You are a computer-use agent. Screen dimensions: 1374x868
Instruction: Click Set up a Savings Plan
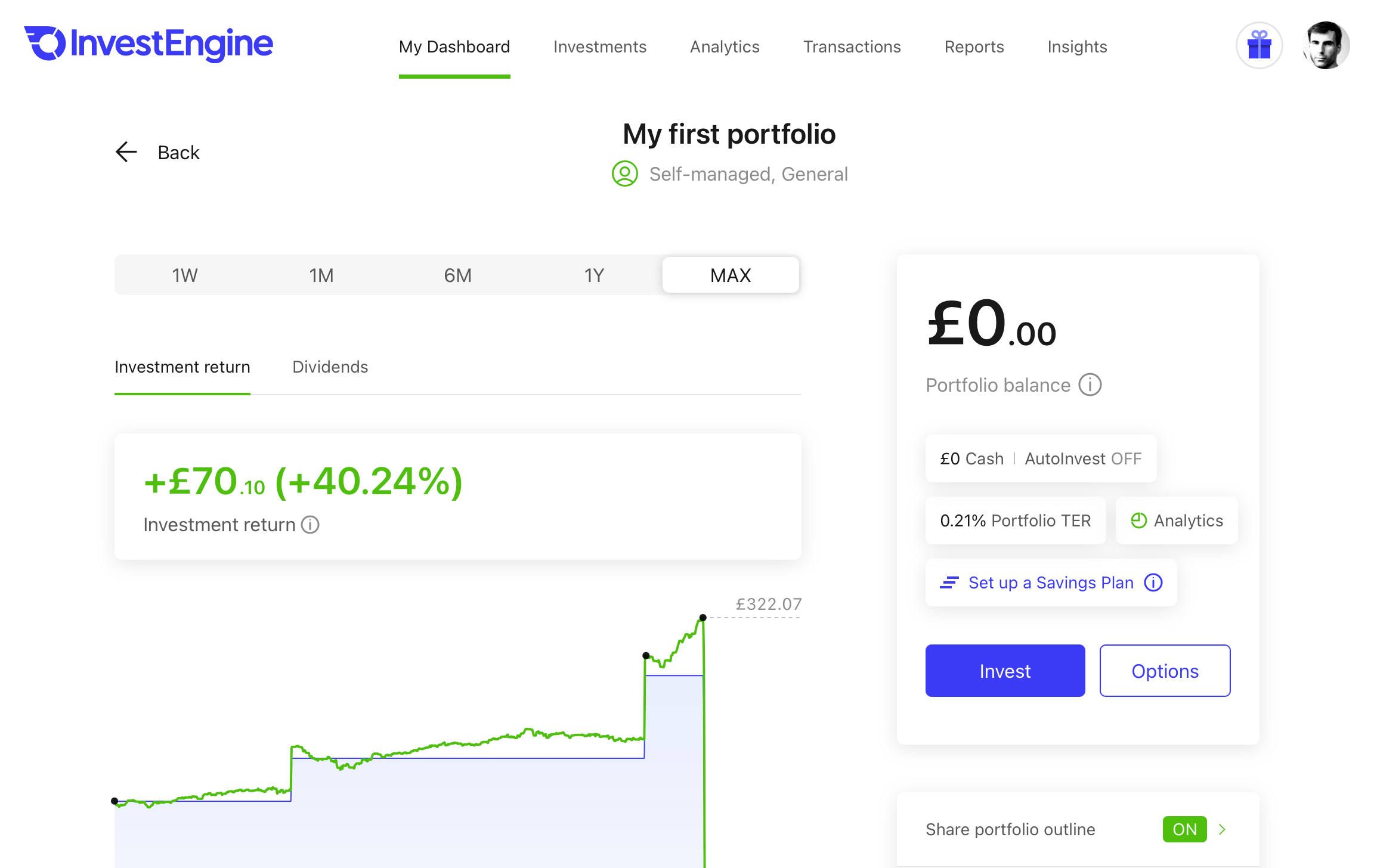pyautogui.click(x=1051, y=582)
